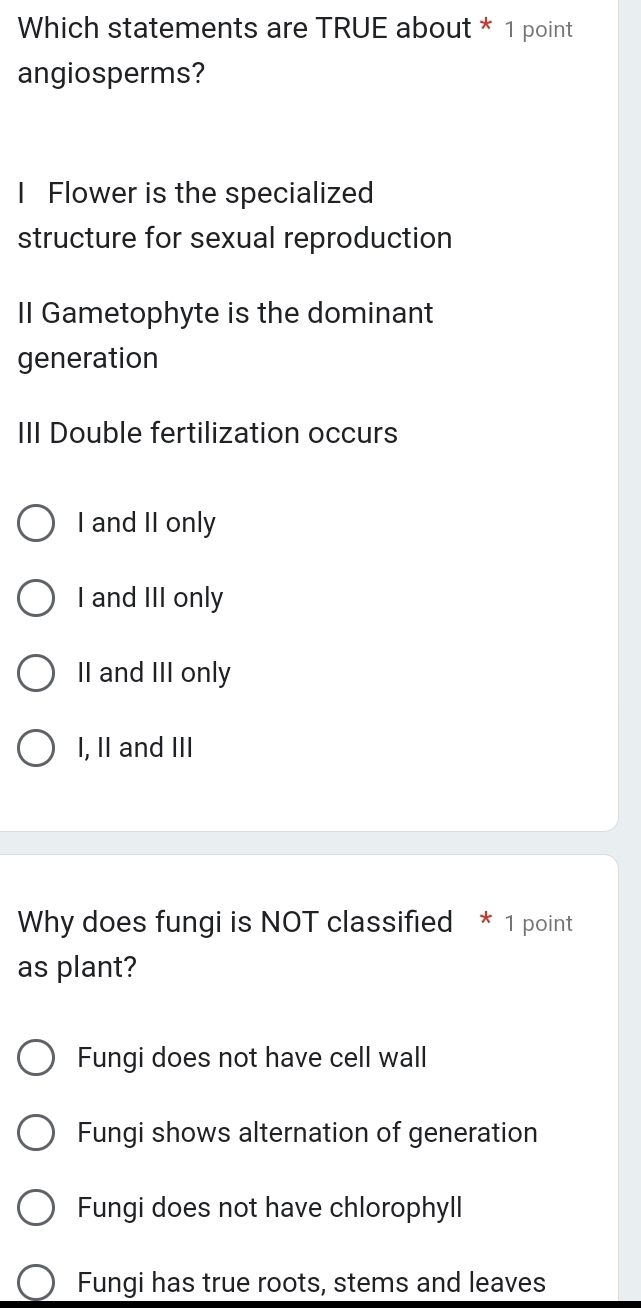Click statement "III Double fertilization occurs" text
This screenshot has height=1308, width=641.
click(x=206, y=433)
